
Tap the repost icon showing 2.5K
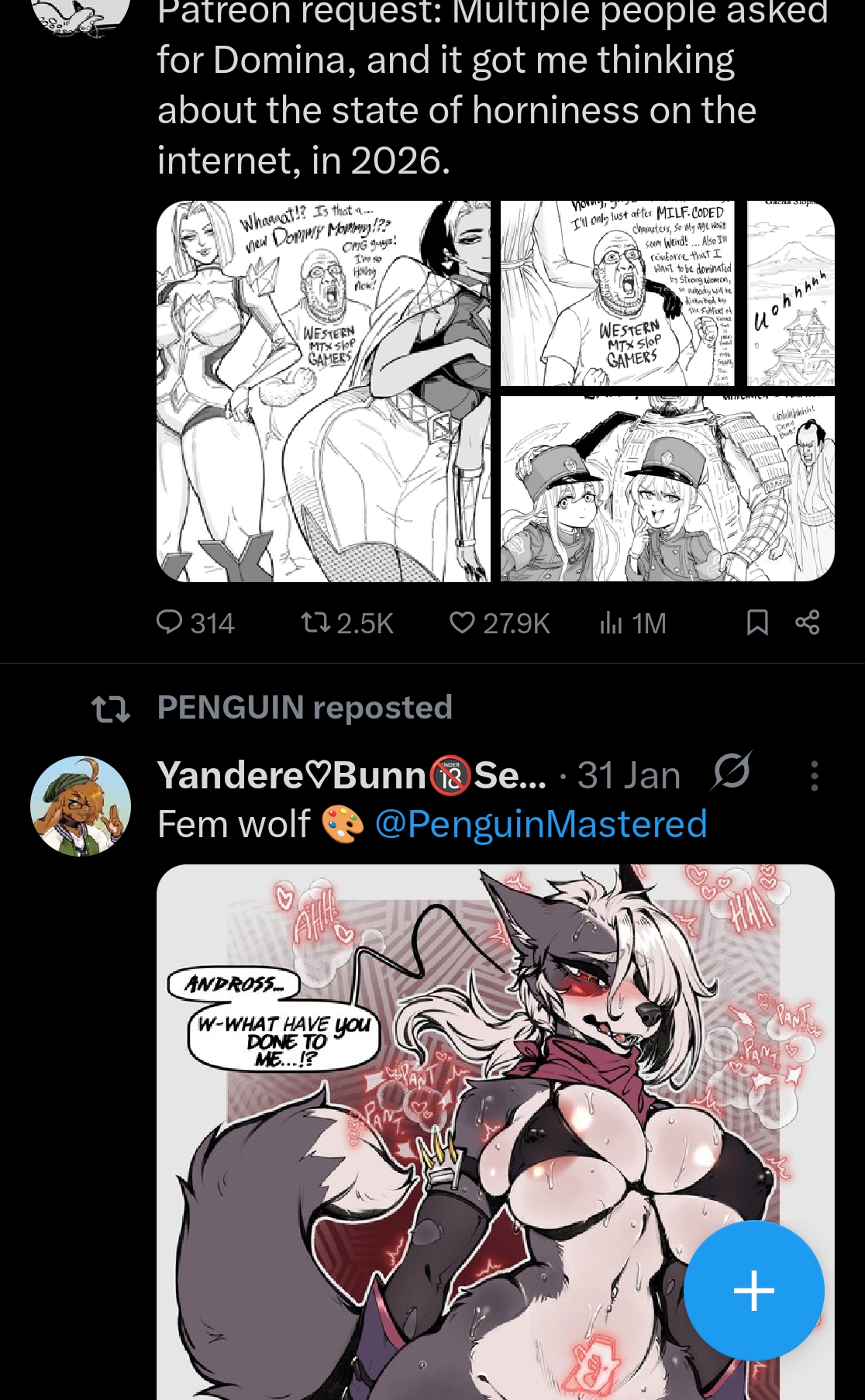coord(315,622)
